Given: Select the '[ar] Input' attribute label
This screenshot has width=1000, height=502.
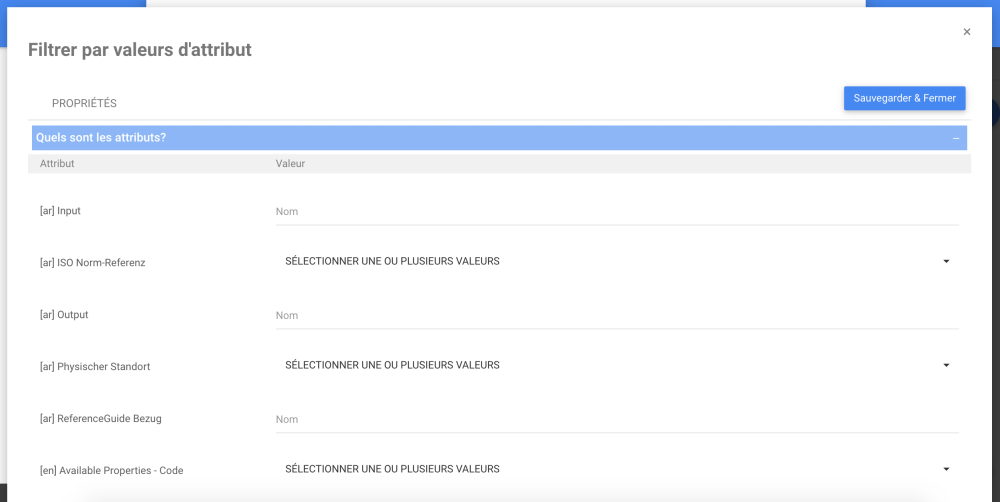Looking at the screenshot, I should [61, 211].
